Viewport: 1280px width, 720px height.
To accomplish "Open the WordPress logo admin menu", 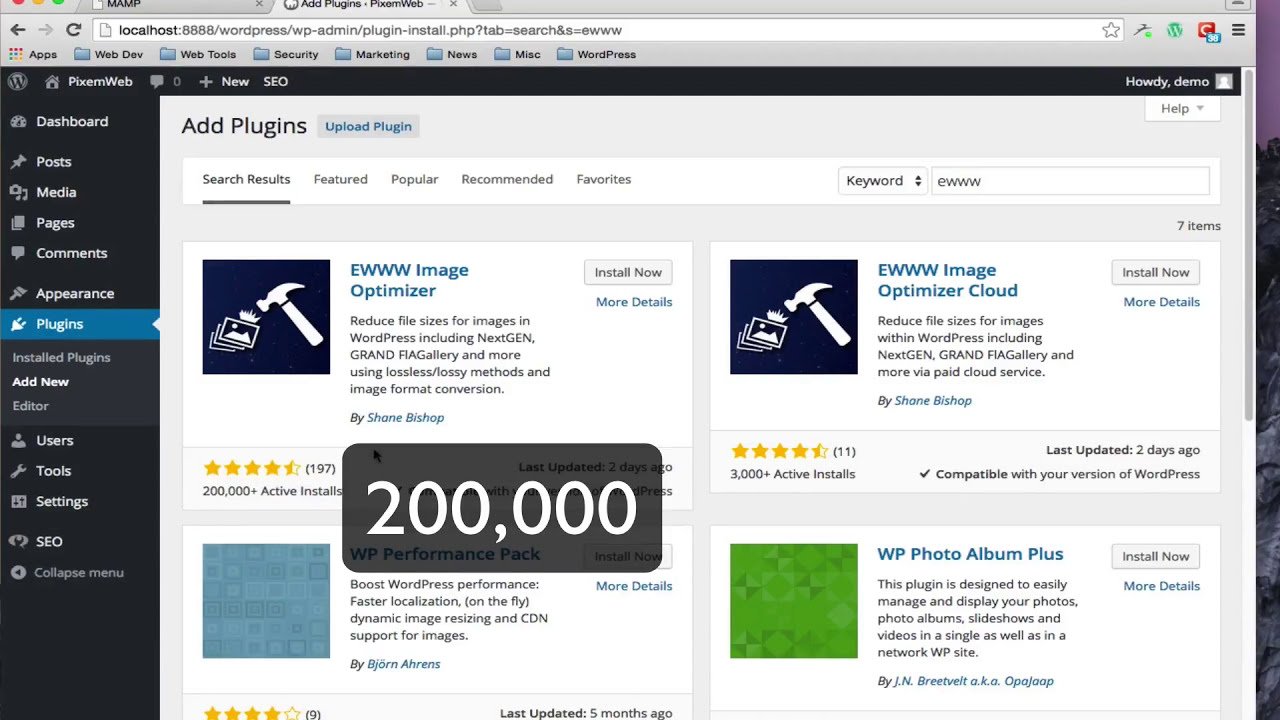I will [18, 81].
